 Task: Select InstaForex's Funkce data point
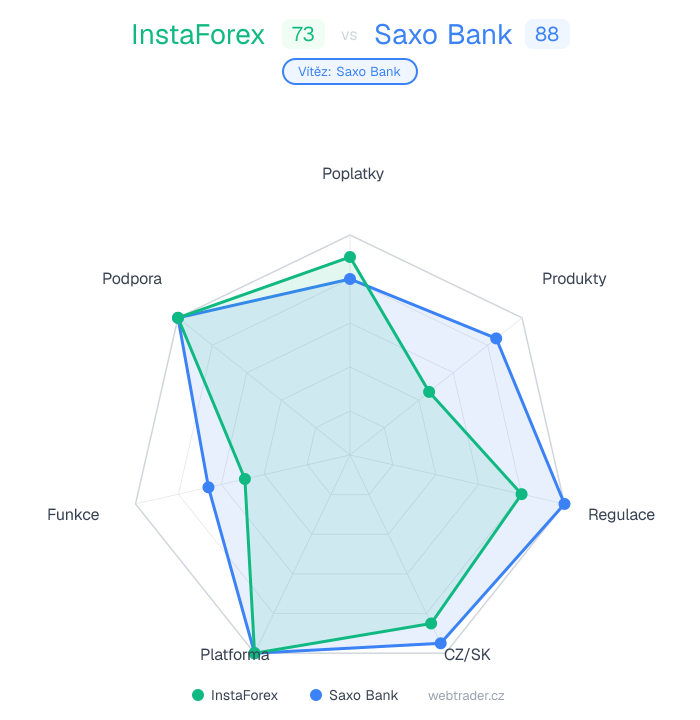click(x=245, y=479)
